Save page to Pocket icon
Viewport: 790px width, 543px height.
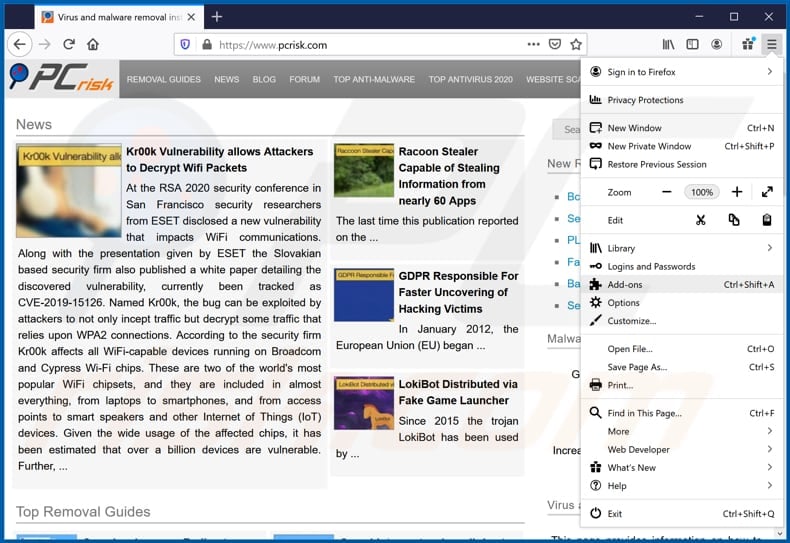(555, 44)
